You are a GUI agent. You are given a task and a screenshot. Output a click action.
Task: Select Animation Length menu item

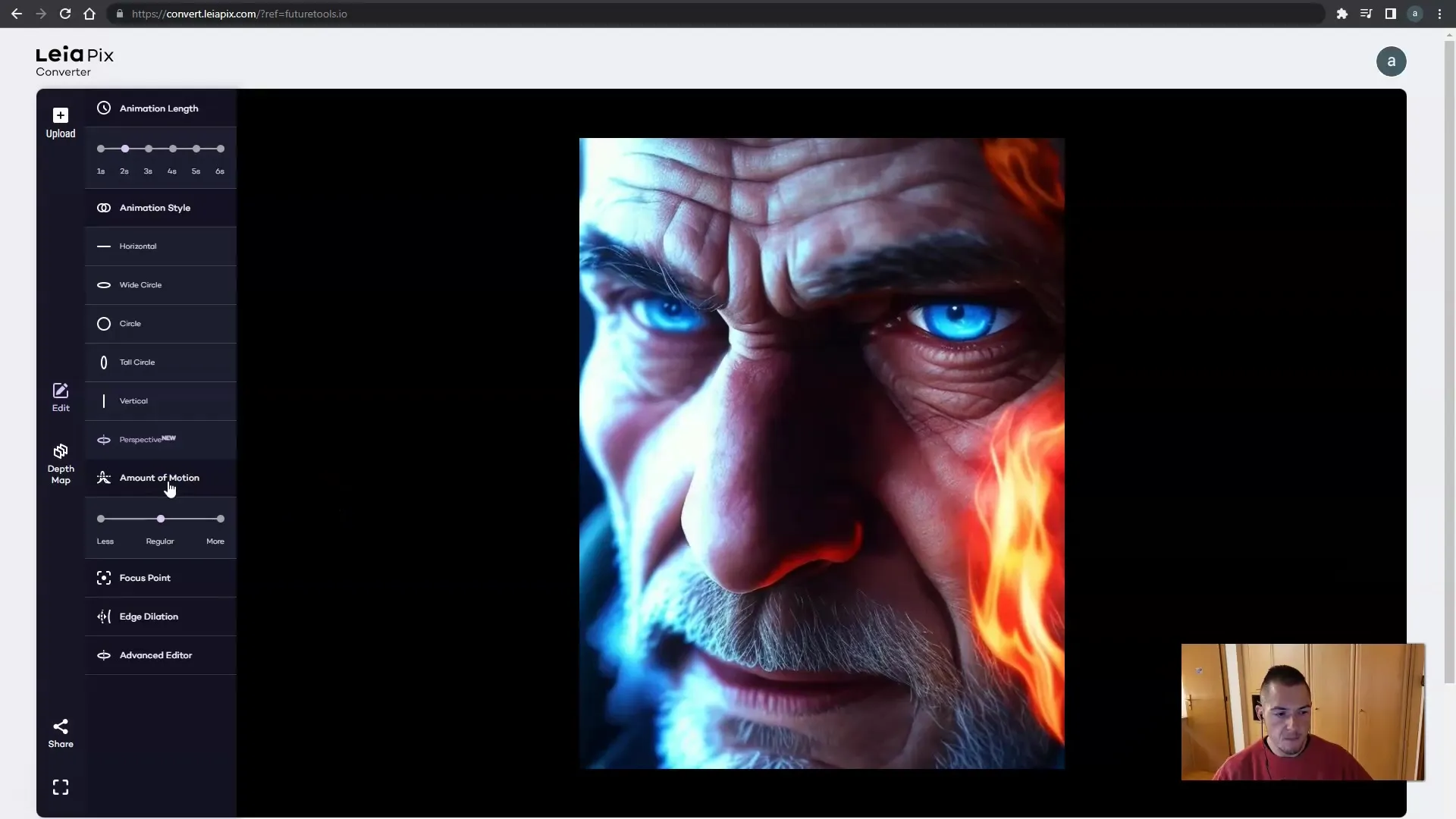[x=159, y=108]
